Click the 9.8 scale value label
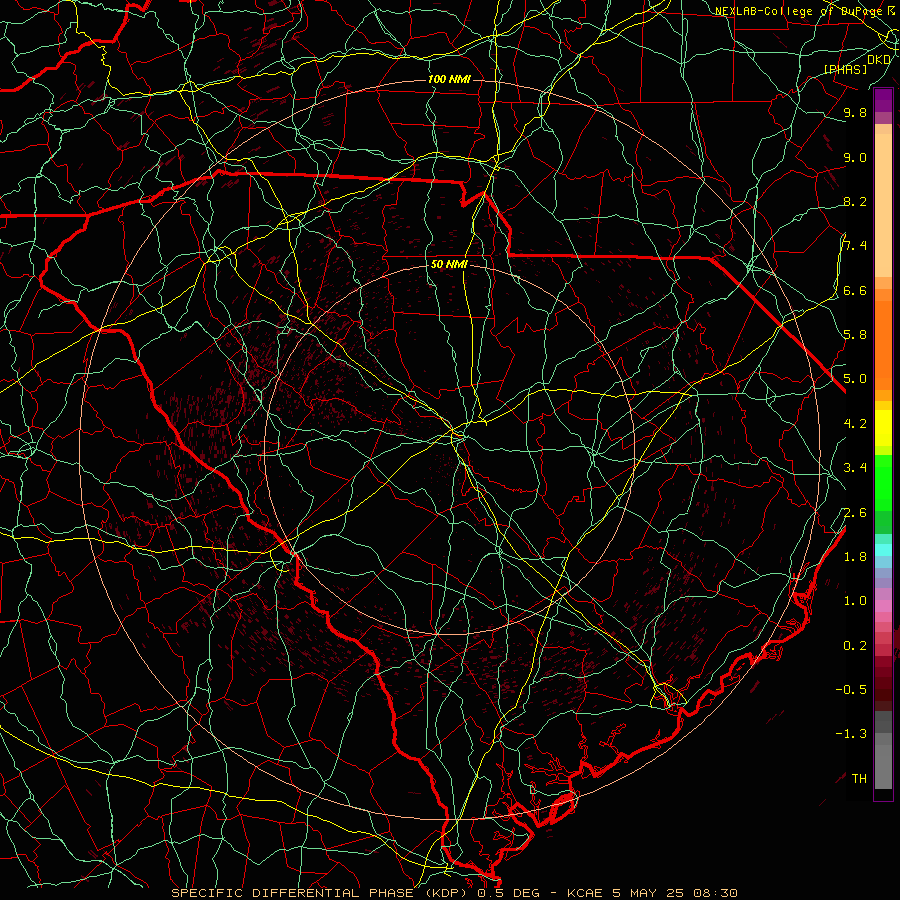Screen dimensions: 900x900 coord(855,112)
